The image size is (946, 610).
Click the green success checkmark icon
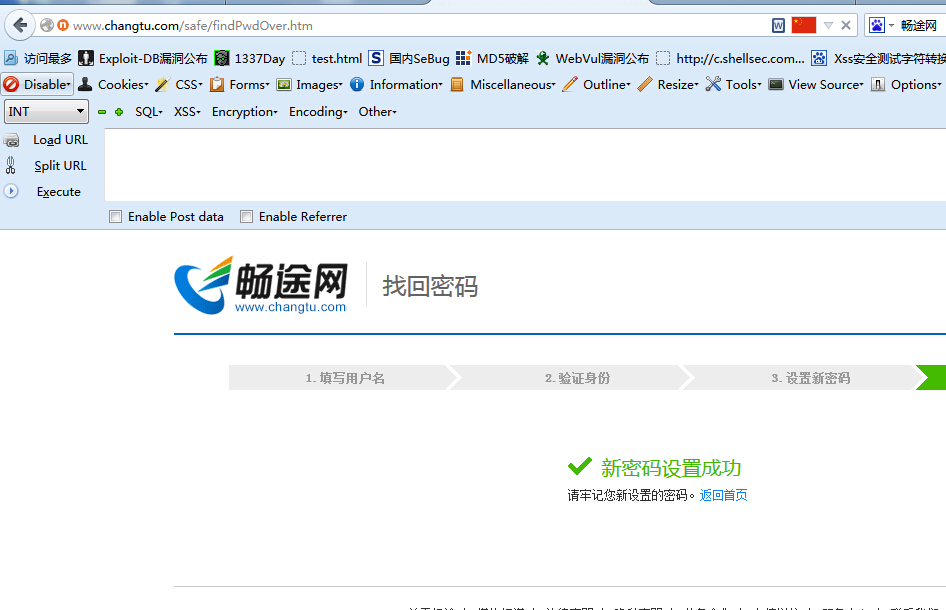point(580,466)
